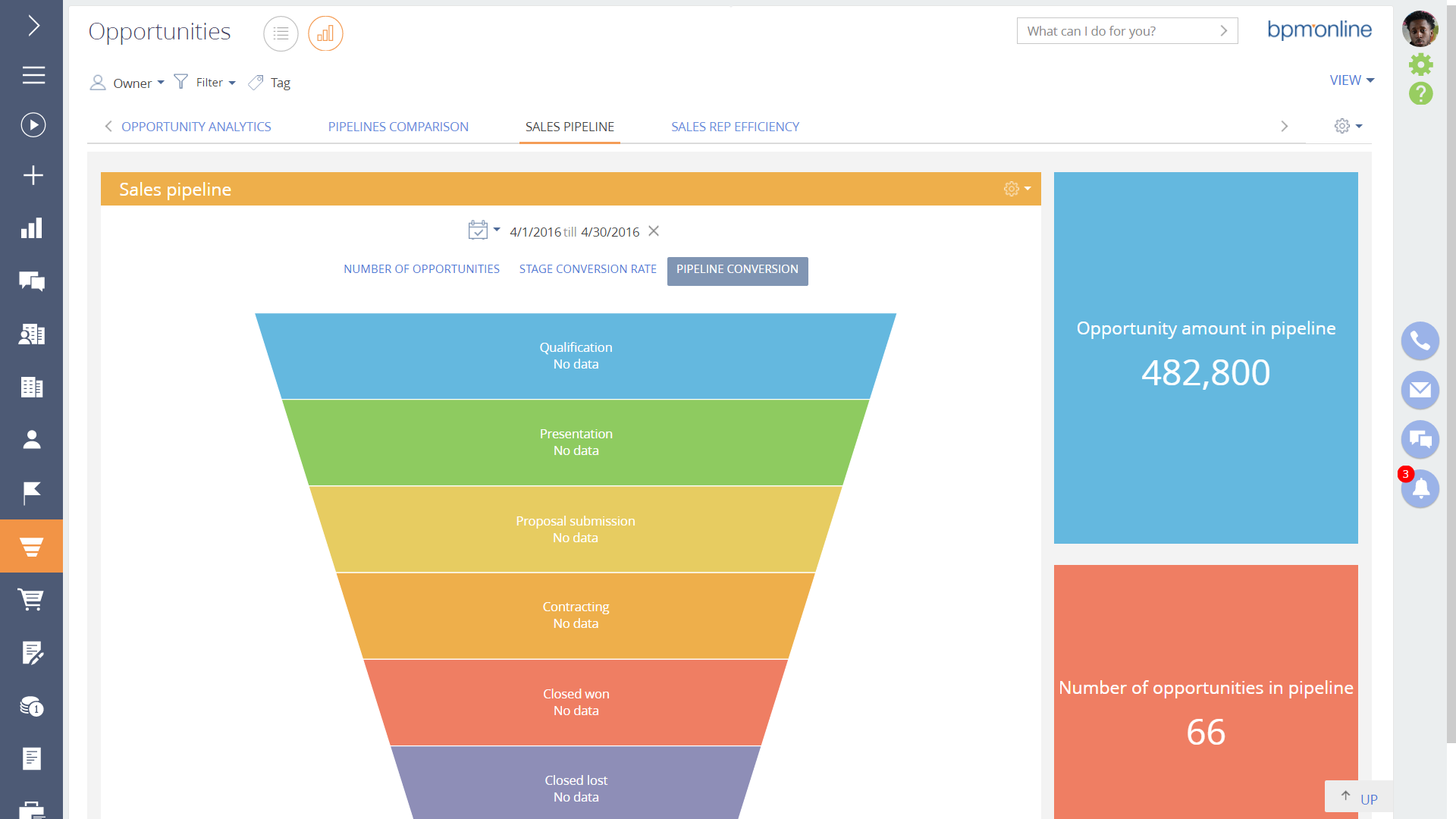This screenshot has width=1456, height=819.
Task: Select Number of Opportunities funnel mode
Action: click(x=421, y=269)
